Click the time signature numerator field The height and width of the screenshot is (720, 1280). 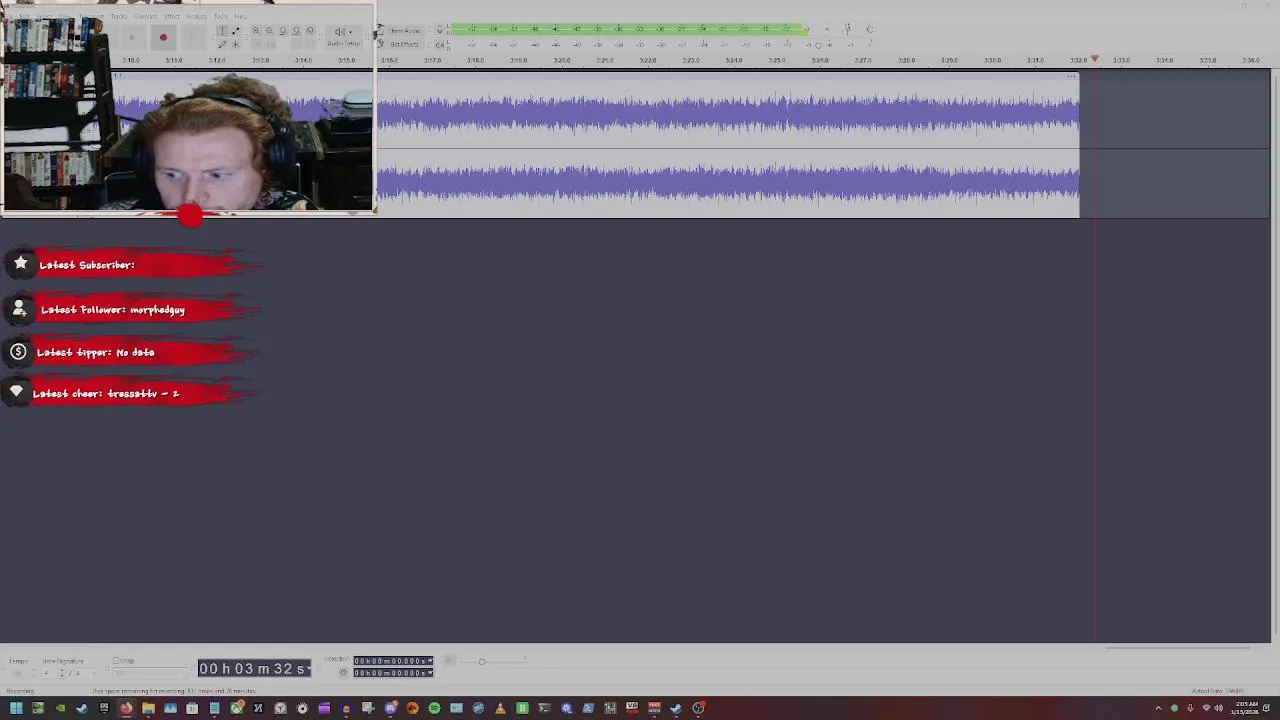click(x=46, y=673)
